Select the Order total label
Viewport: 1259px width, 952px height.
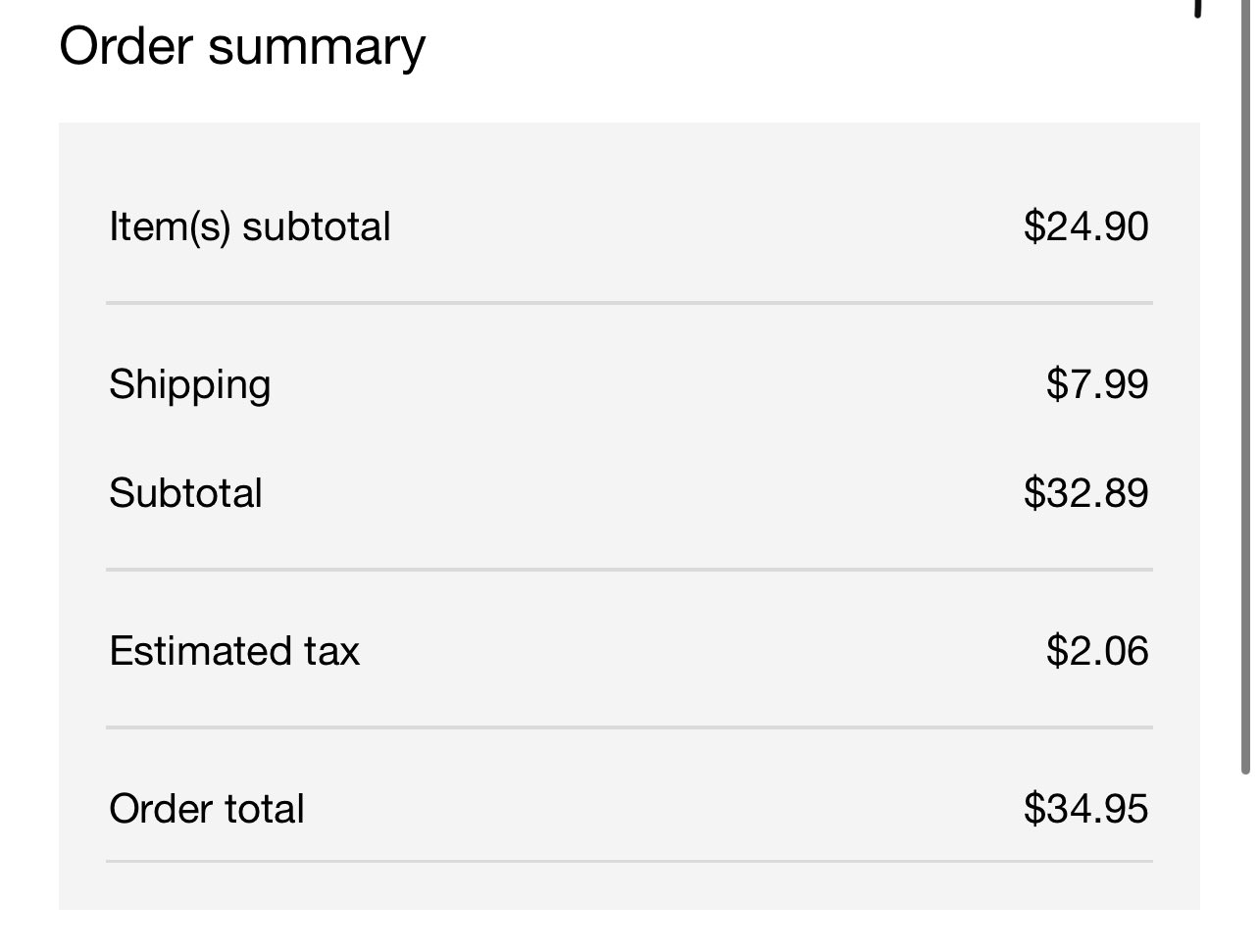click(207, 809)
